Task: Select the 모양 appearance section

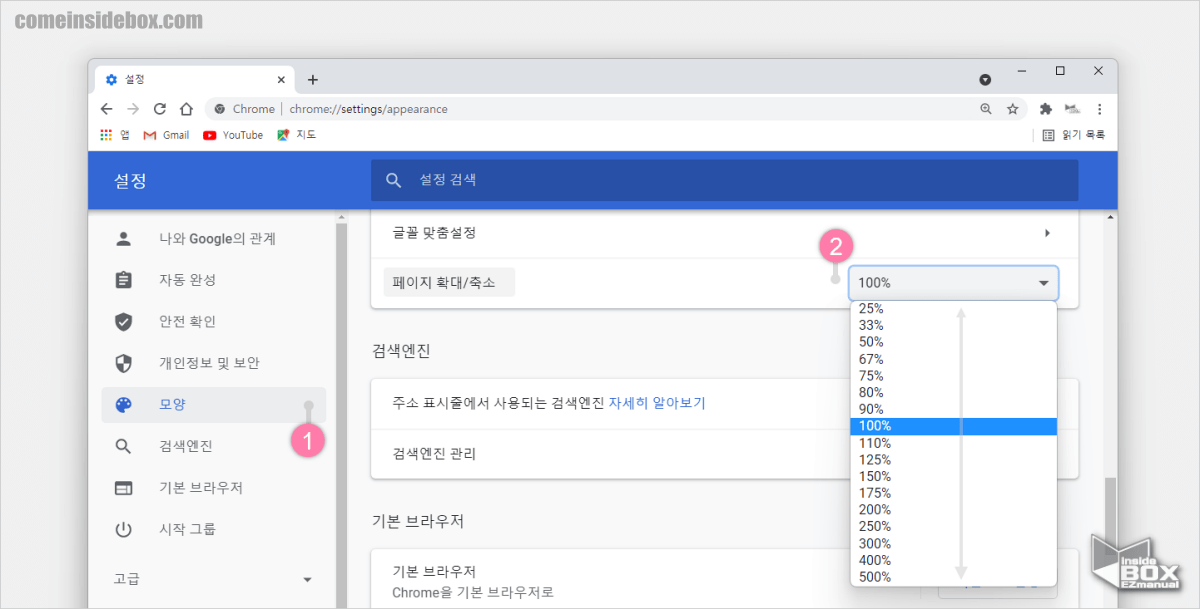Action: (x=214, y=404)
